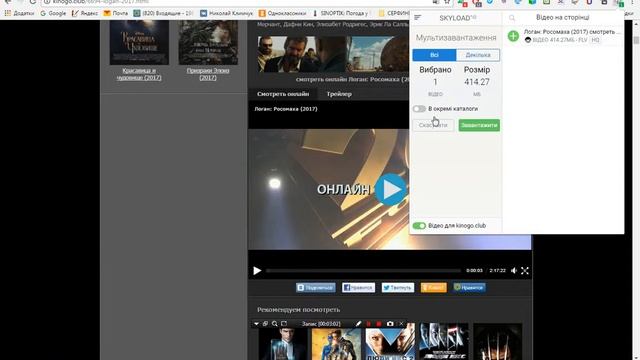Image resolution: width=640 pixels, height=360 pixels.
Task: Click the video source icon beside 'ВІДЕО 414.27МБ'
Action: (528, 40)
